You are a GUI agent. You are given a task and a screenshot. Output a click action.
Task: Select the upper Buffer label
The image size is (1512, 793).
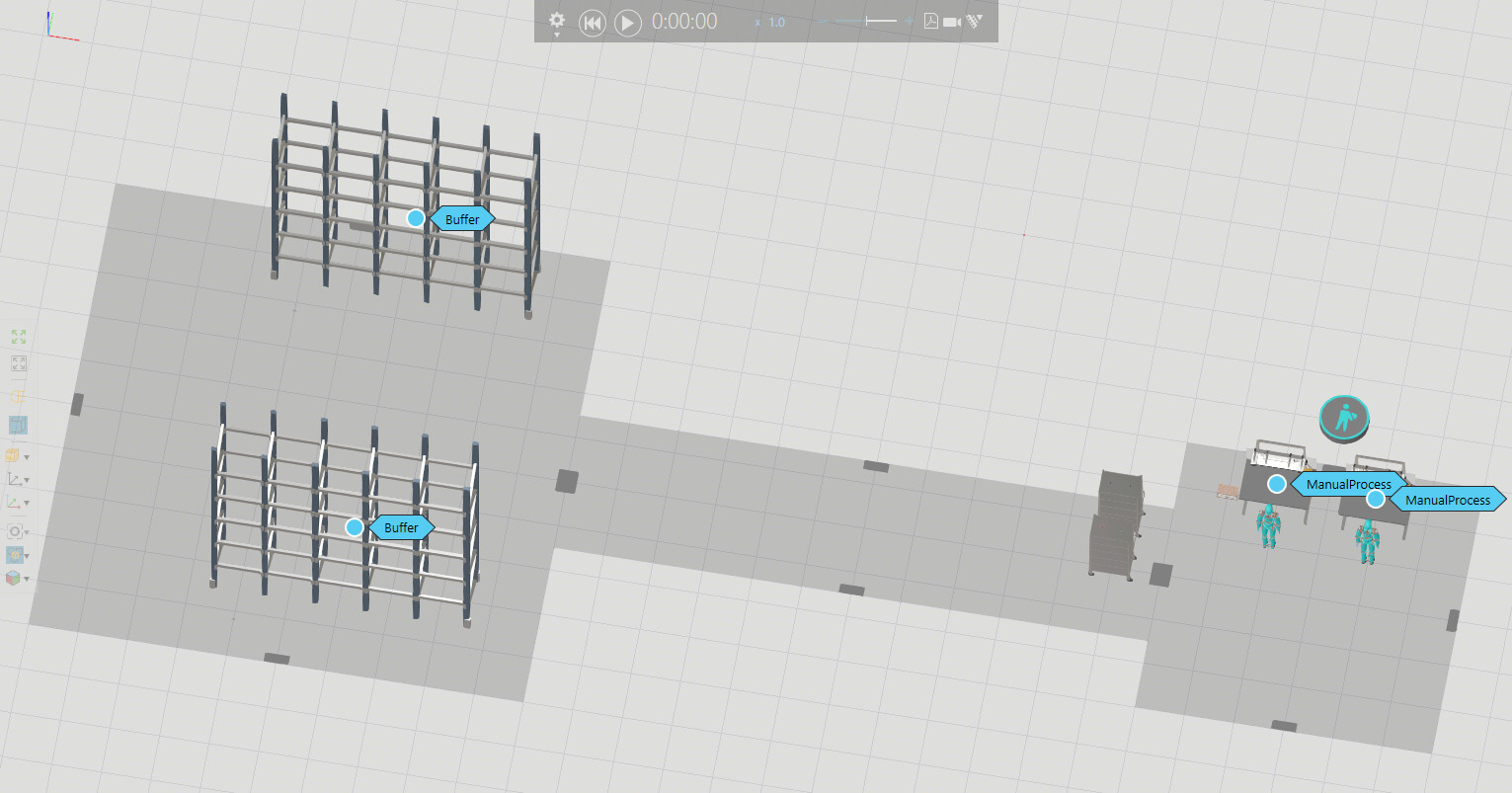click(x=461, y=219)
